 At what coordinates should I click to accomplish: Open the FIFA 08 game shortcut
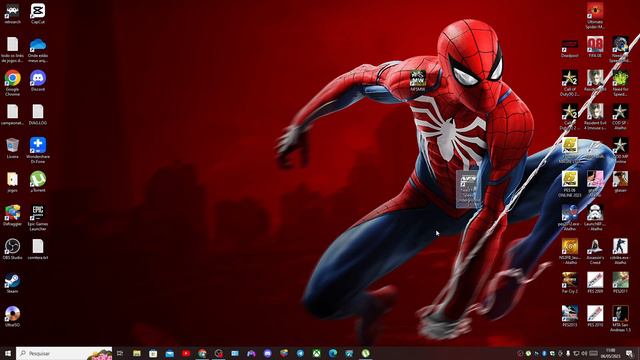[595, 47]
